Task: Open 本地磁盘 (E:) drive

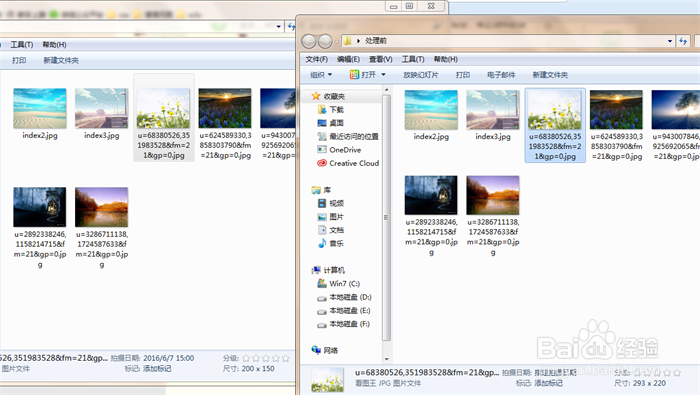Action: [x=344, y=310]
